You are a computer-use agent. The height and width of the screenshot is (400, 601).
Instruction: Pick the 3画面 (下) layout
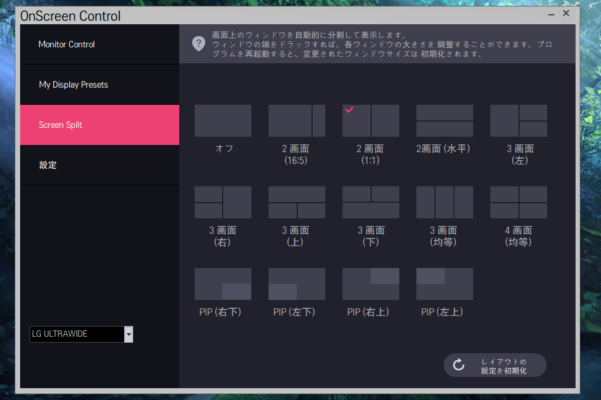(x=371, y=202)
